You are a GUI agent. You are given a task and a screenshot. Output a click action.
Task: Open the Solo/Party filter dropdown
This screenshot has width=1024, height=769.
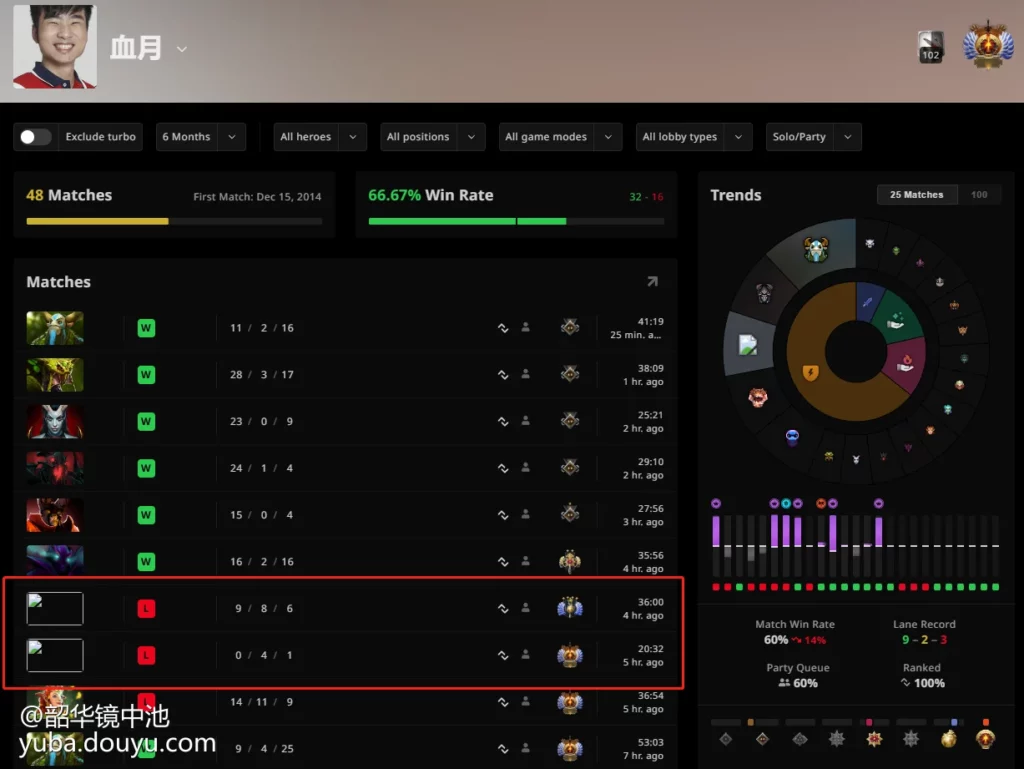[x=814, y=137]
